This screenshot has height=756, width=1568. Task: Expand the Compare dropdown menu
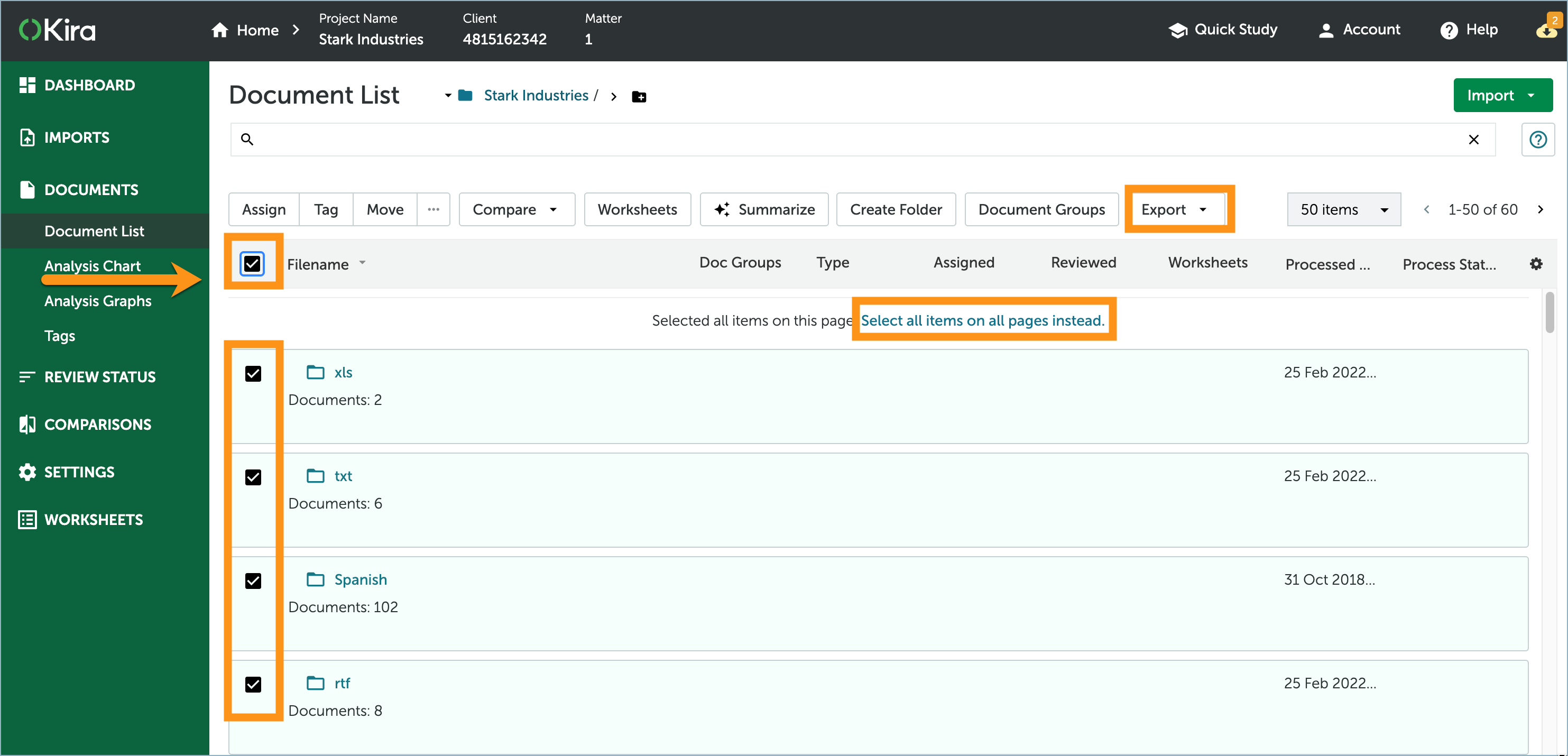515,209
